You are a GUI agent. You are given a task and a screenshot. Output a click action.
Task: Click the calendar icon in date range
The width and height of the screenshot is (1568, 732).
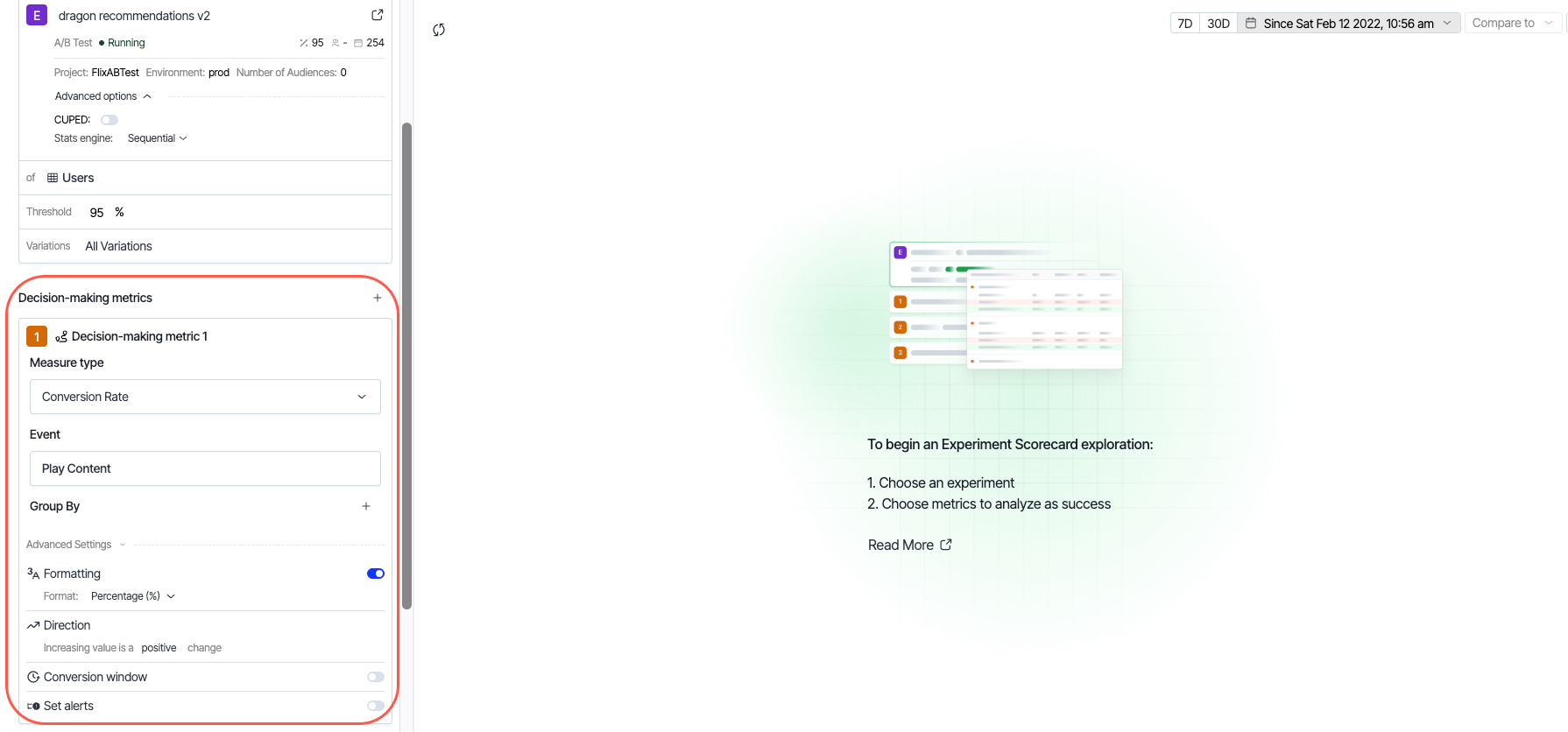click(1251, 24)
